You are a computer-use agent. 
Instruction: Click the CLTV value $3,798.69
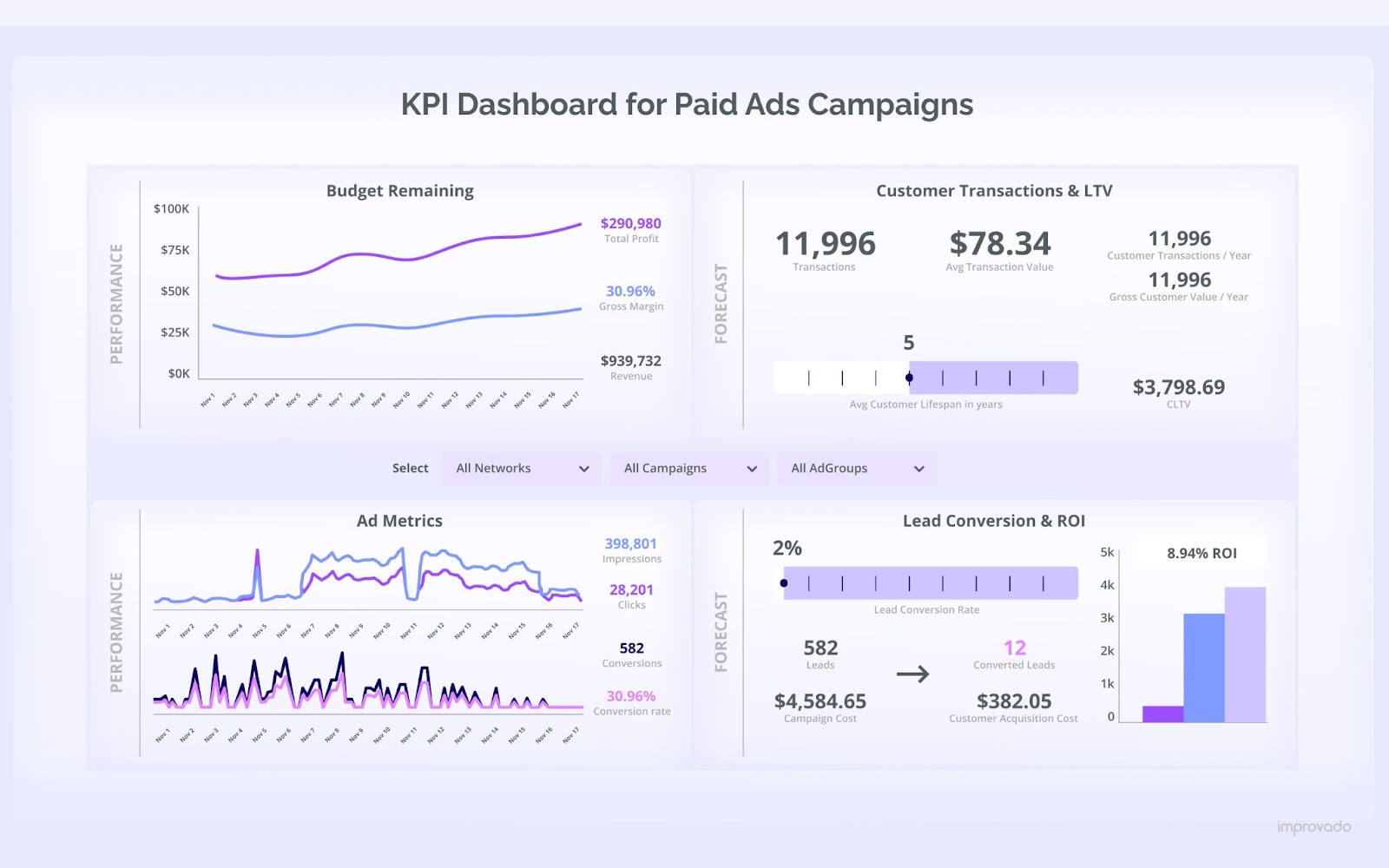pos(1178,388)
